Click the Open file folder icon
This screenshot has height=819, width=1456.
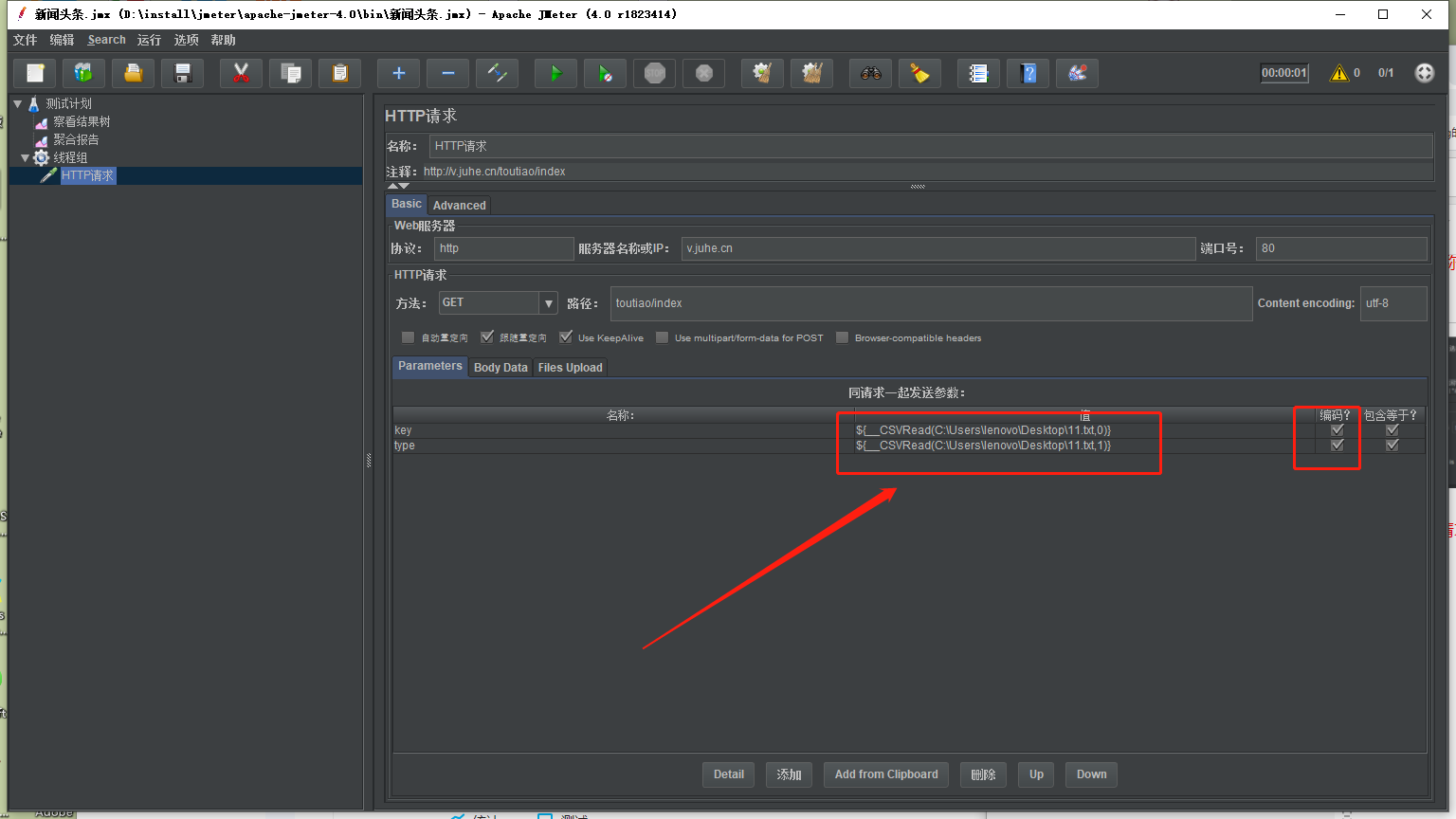(x=133, y=73)
